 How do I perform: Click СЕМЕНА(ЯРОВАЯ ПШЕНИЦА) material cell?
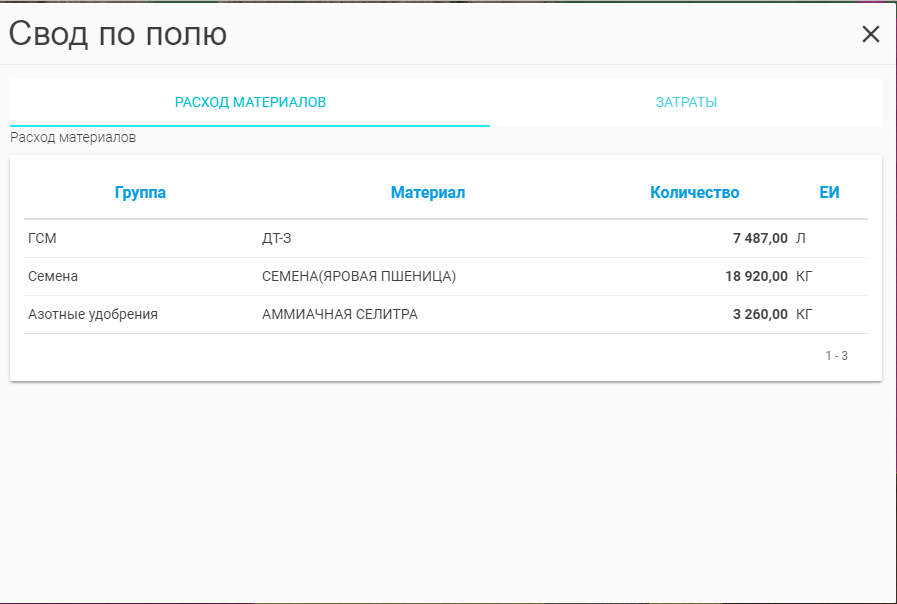(359, 276)
